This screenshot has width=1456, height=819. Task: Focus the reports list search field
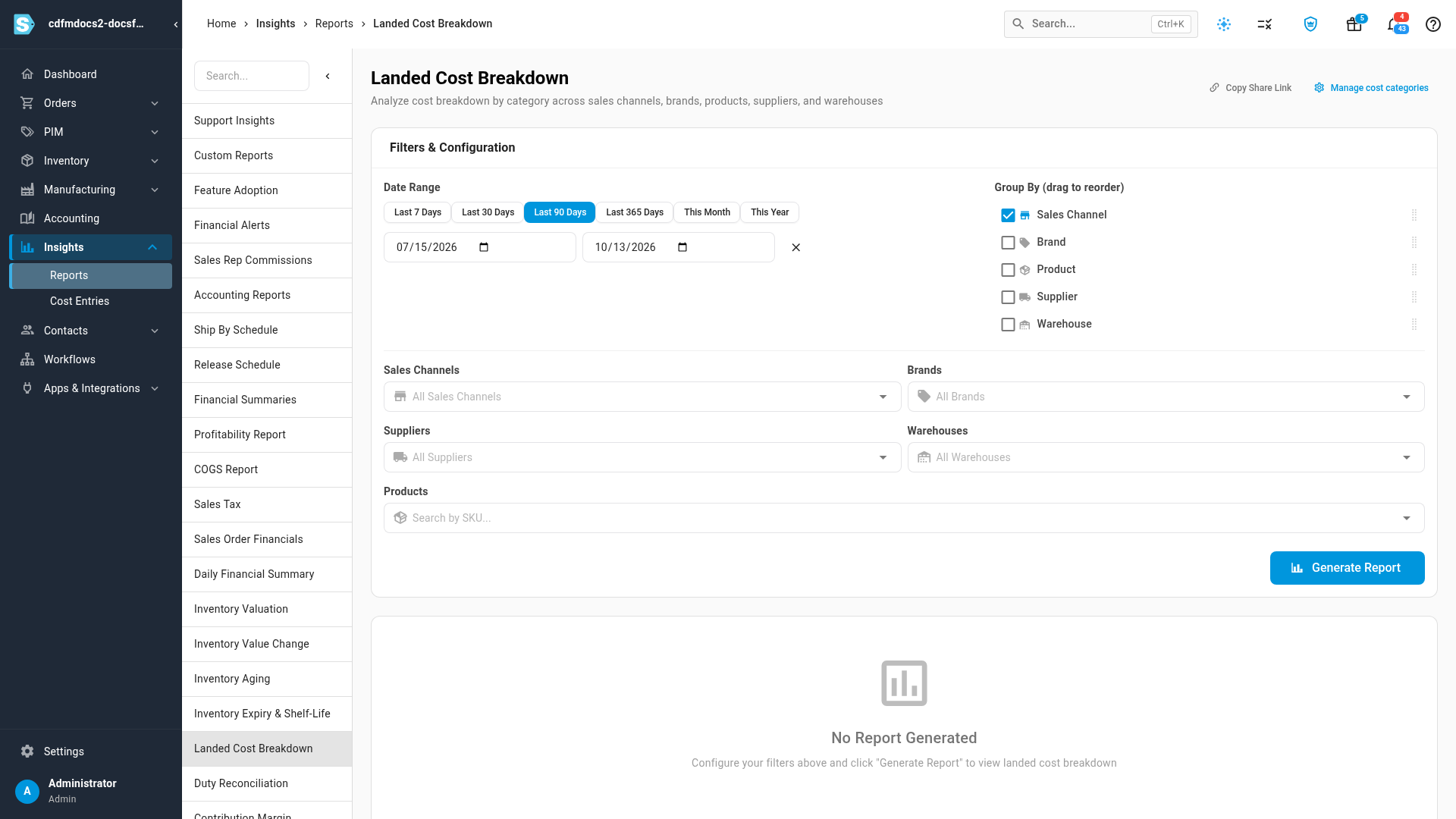(252, 76)
